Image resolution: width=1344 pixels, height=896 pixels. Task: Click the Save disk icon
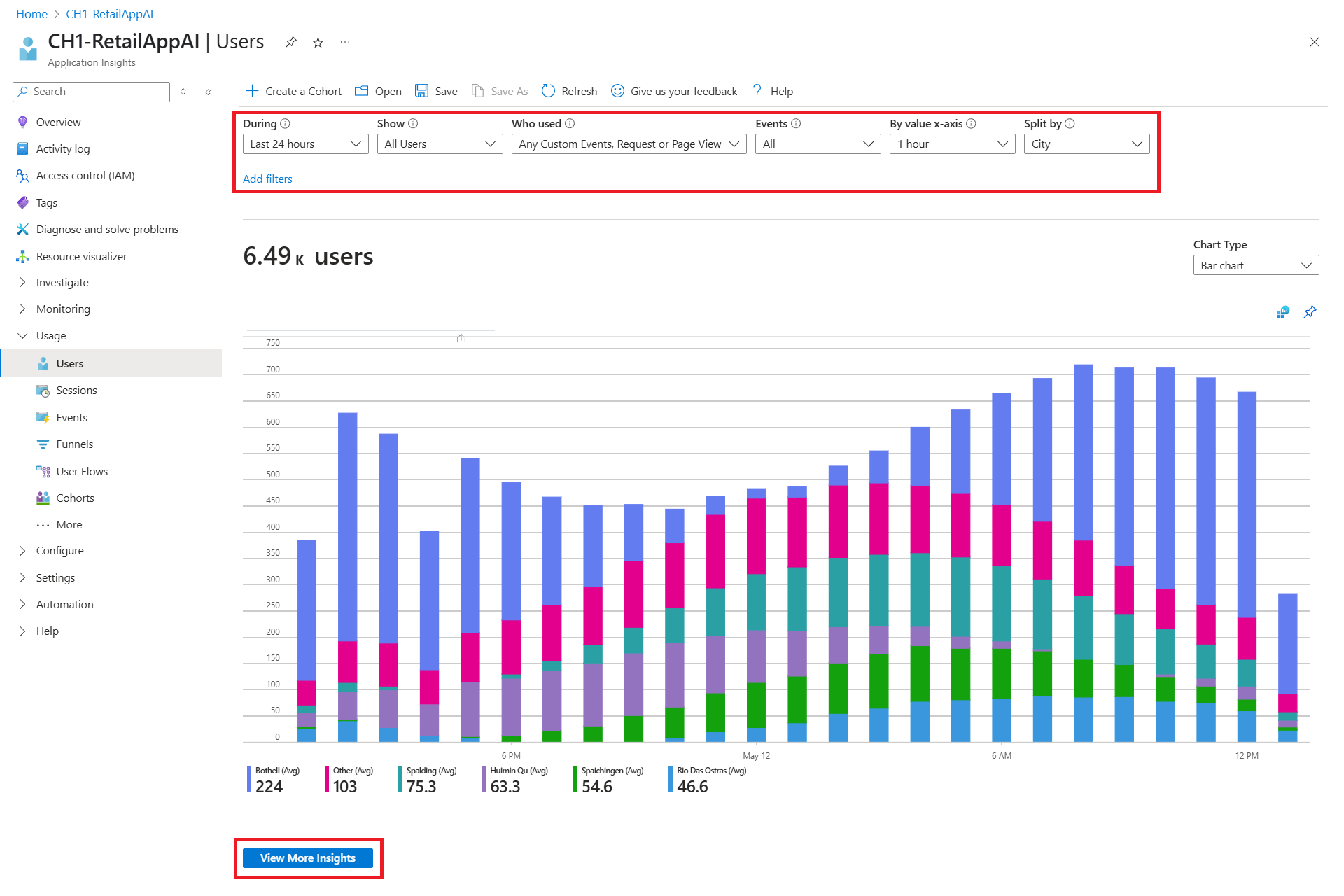421,91
